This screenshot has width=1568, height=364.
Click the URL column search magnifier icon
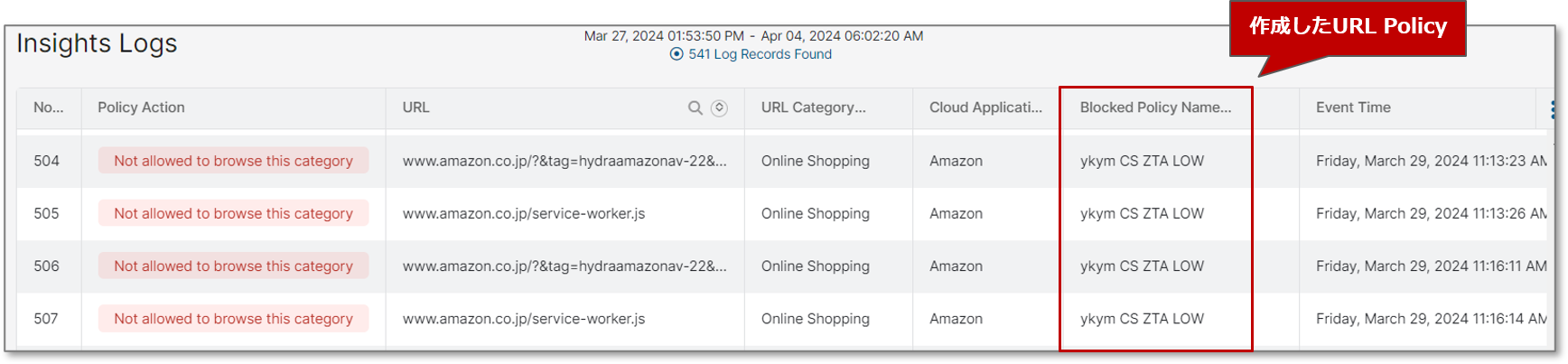point(695,108)
